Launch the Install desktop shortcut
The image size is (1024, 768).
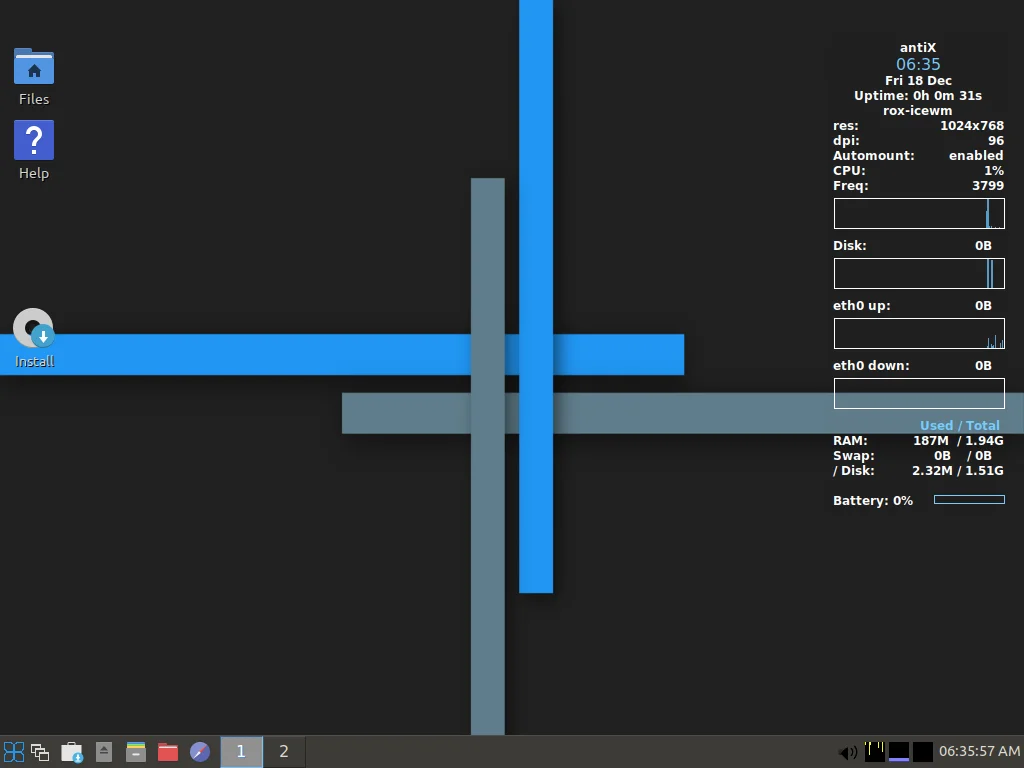coord(33,329)
